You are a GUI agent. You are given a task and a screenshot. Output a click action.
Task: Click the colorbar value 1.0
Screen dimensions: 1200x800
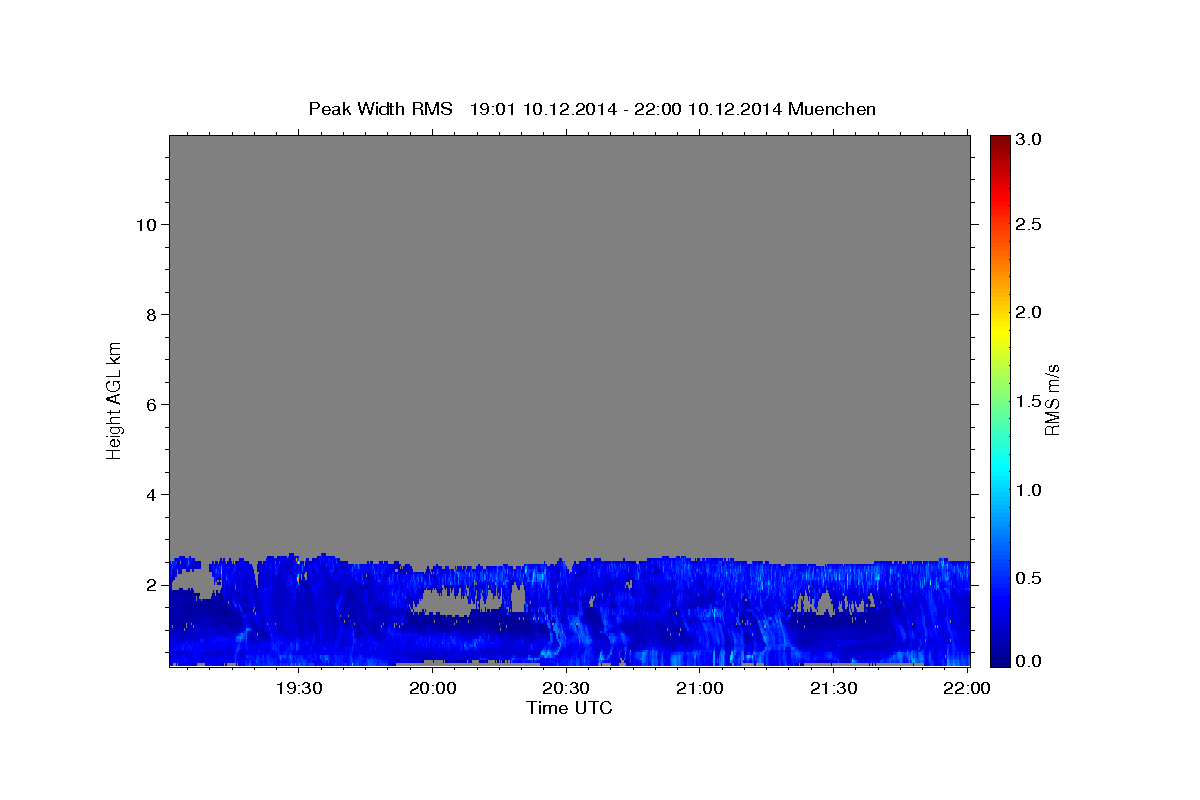click(x=1030, y=490)
